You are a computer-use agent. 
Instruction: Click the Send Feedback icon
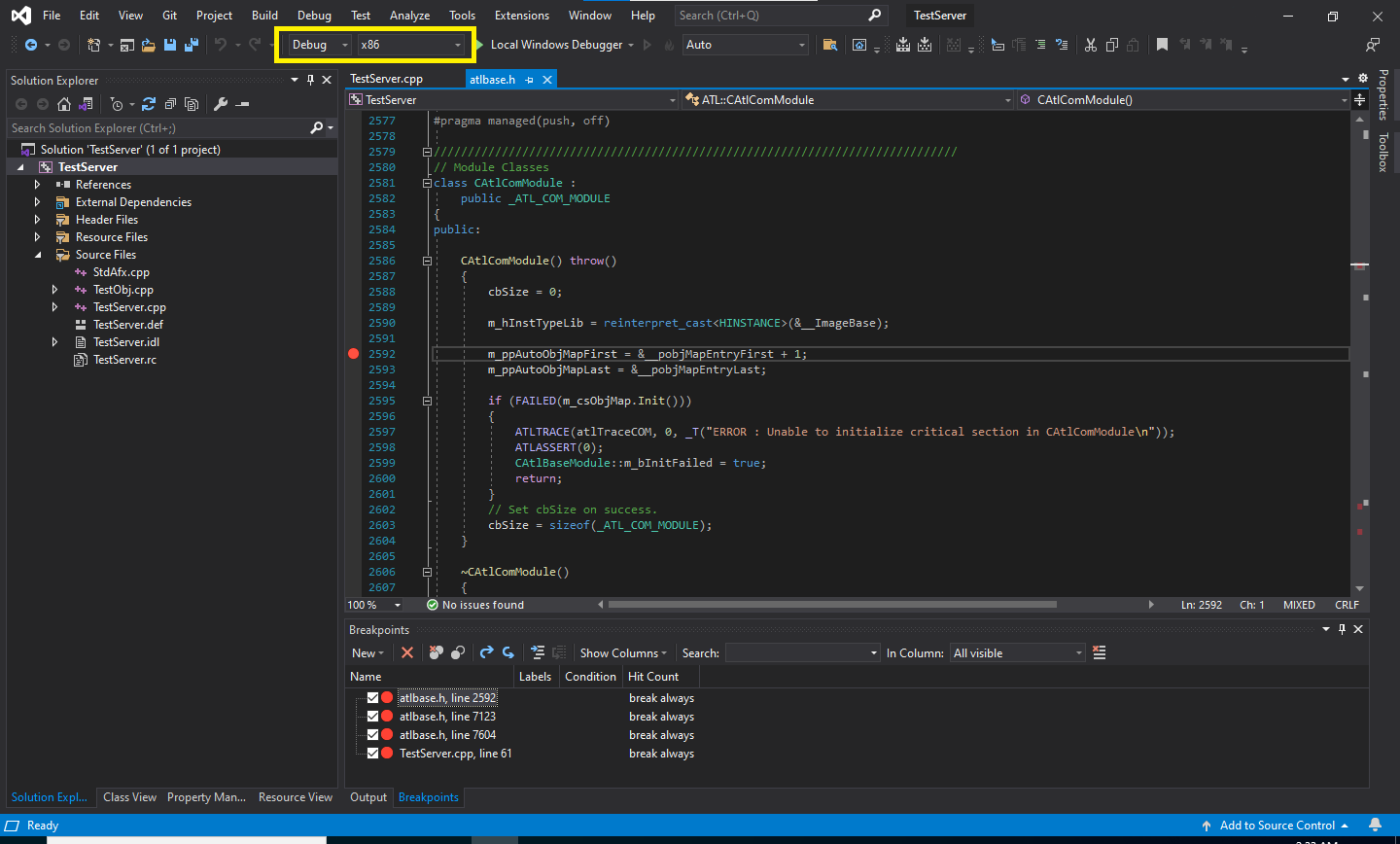coord(1373,45)
